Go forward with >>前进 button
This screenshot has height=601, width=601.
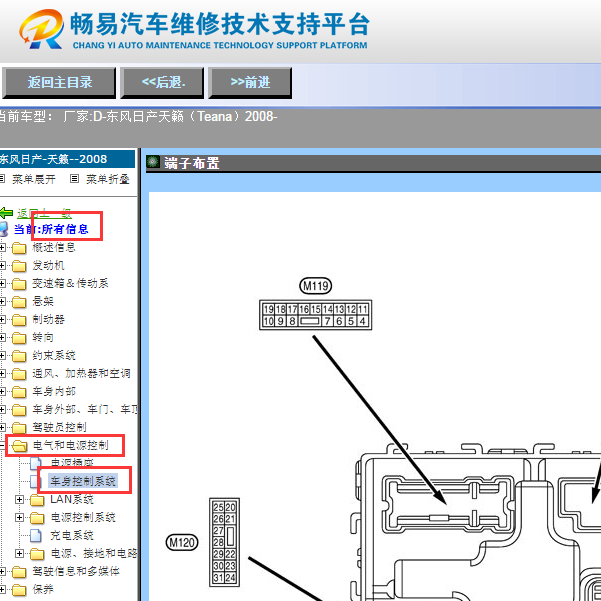tap(250, 82)
